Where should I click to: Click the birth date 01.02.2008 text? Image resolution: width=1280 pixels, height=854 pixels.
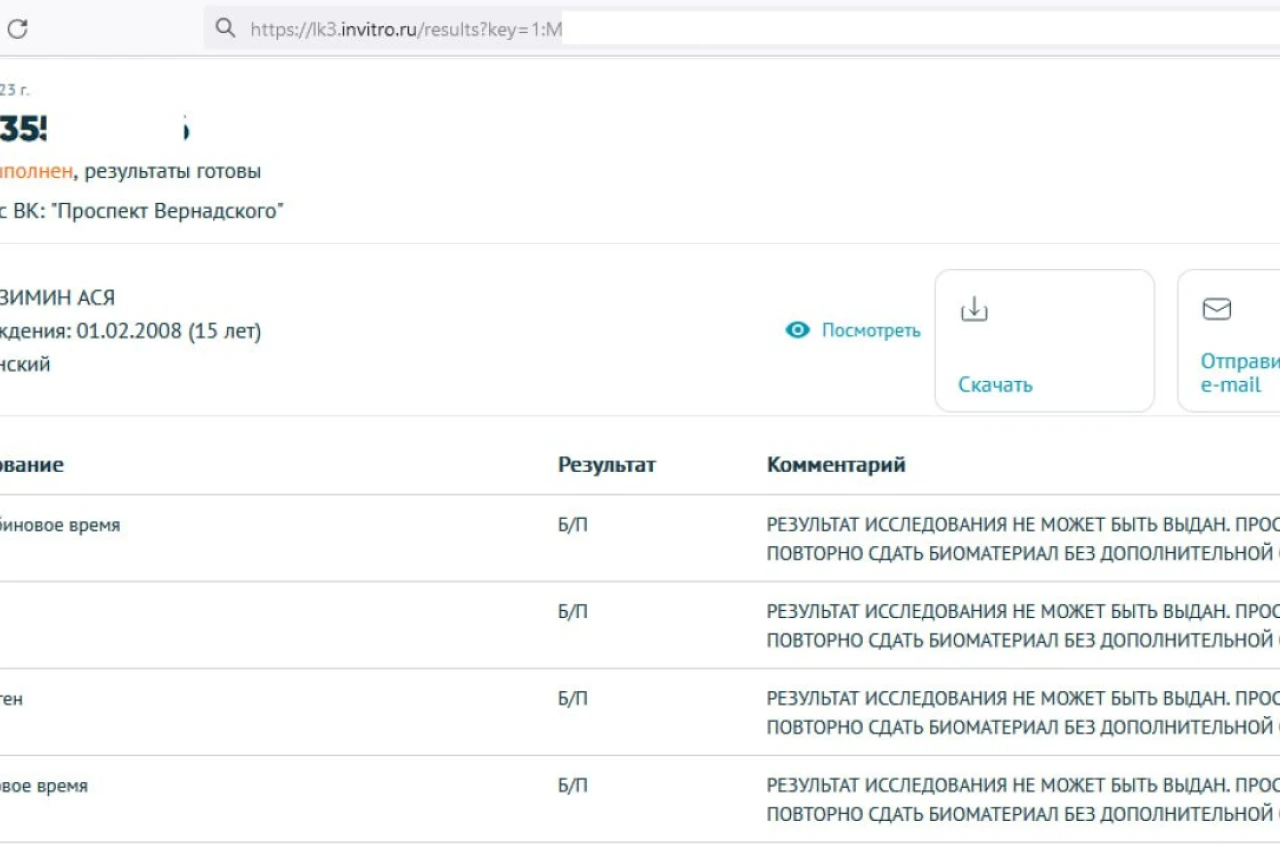tap(129, 331)
